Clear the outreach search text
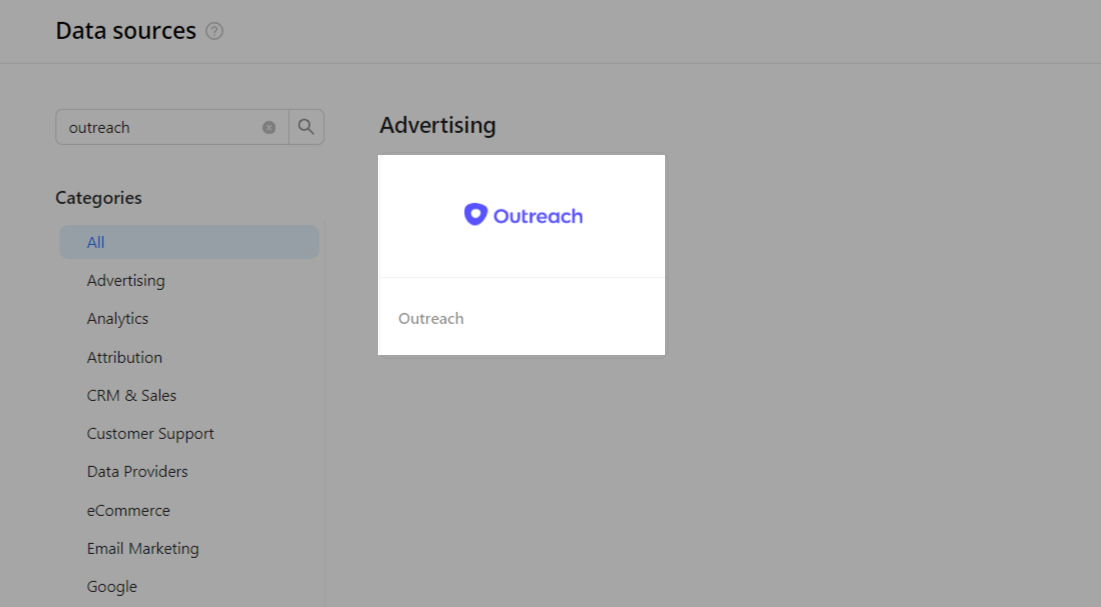The image size is (1101, 607). tap(269, 127)
